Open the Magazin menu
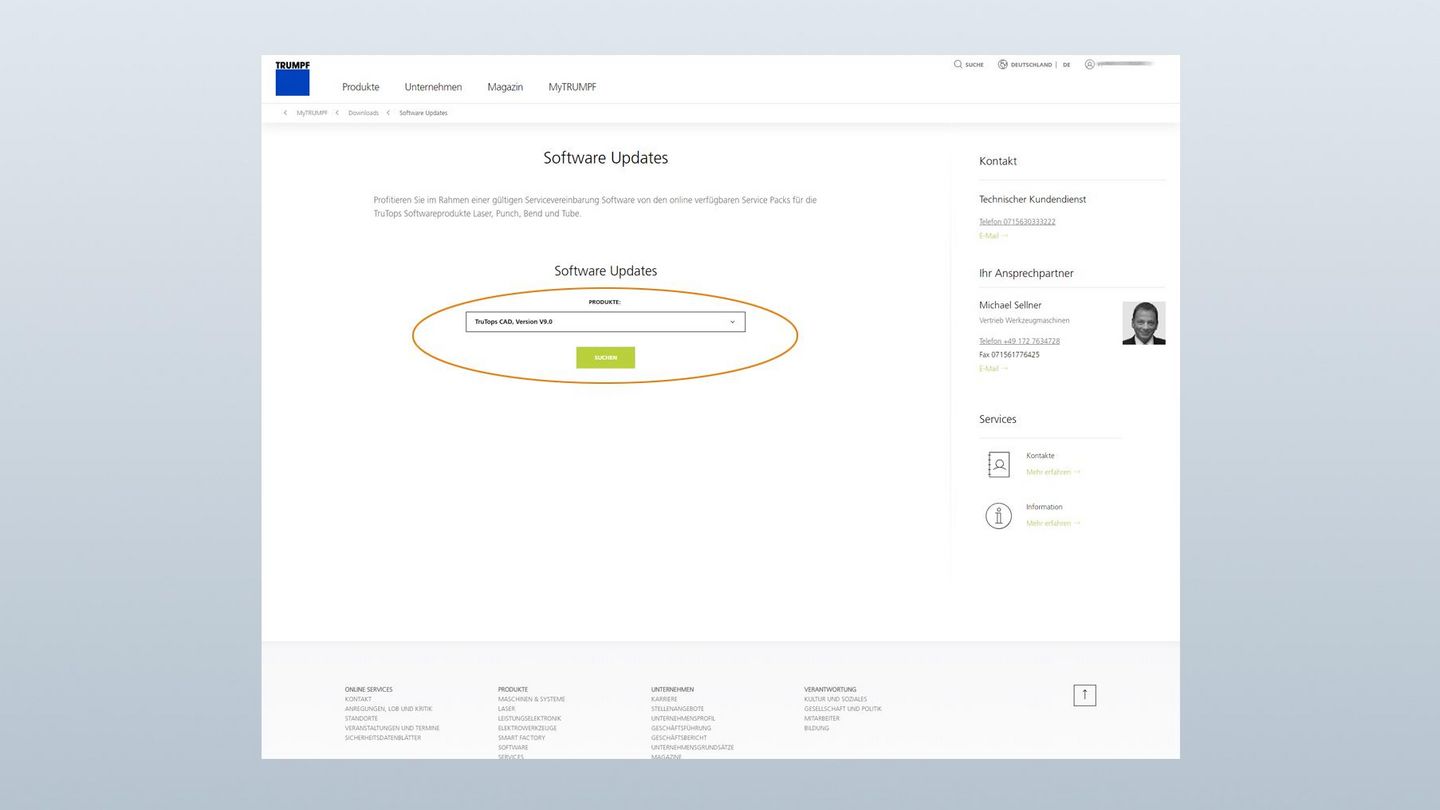Viewport: 1440px width, 810px height. pos(504,87)
